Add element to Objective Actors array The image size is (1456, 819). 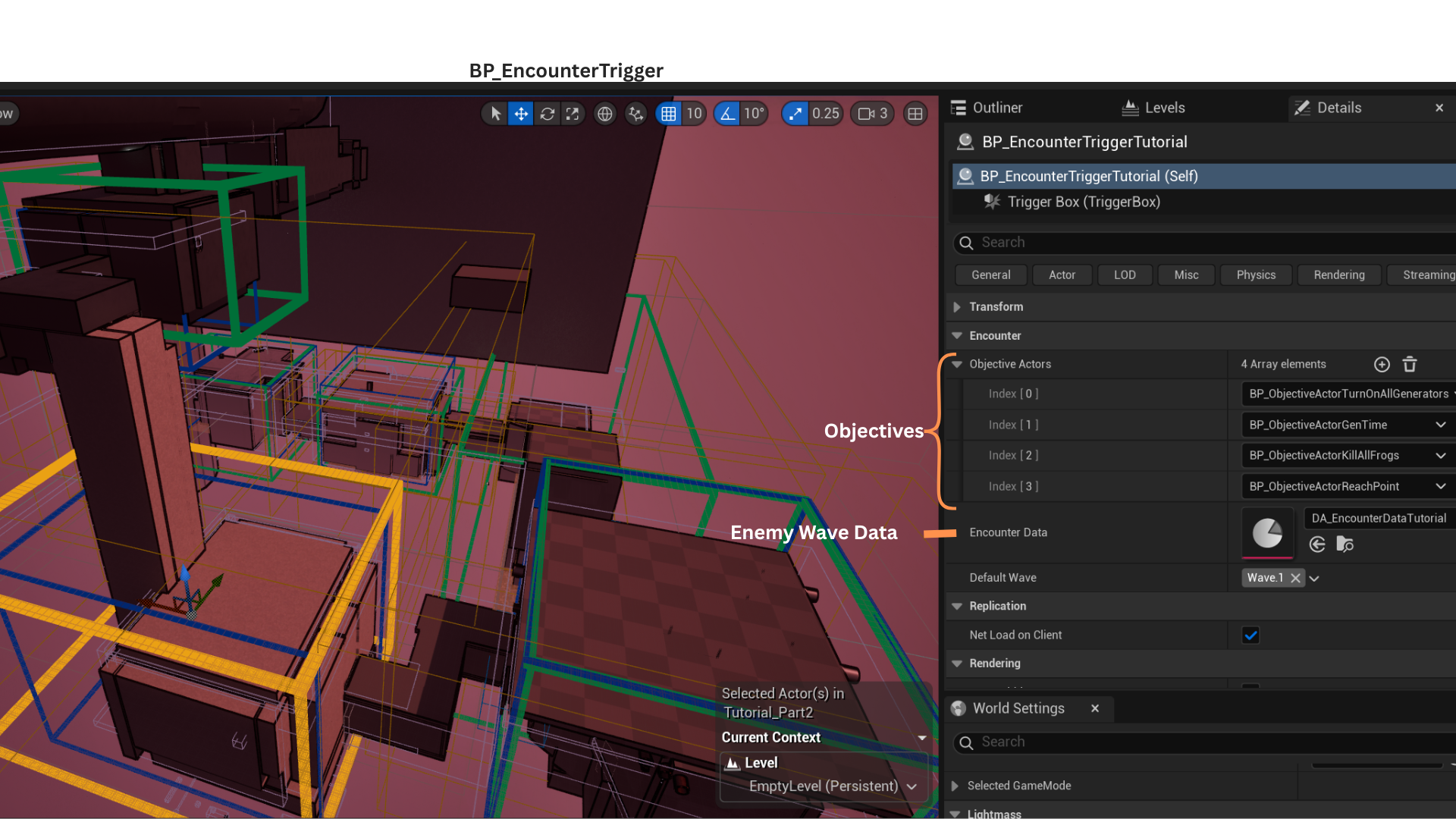click(x=1382, y=365)
